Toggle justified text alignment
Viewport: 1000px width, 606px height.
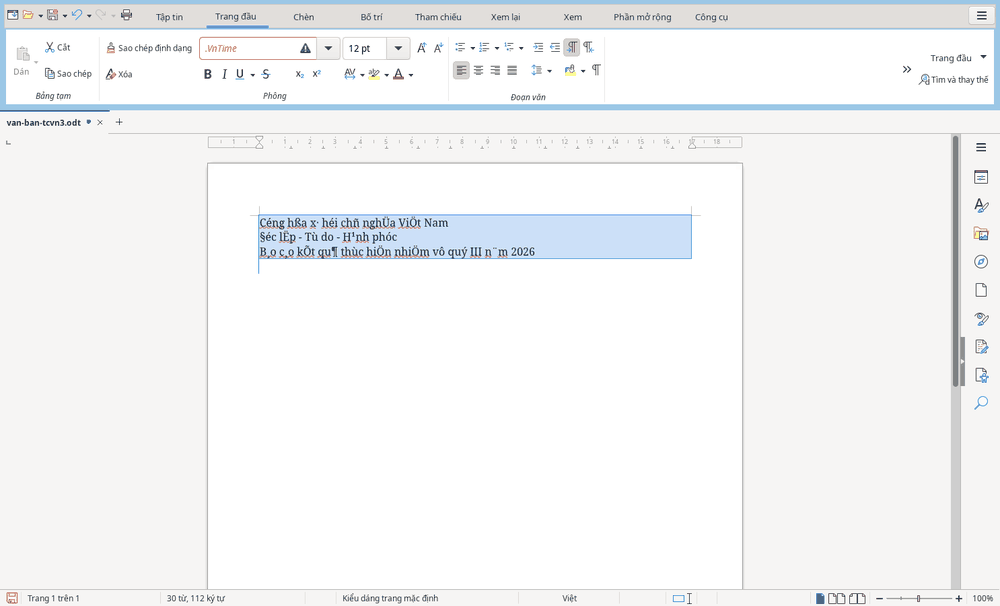coord(512,70)
